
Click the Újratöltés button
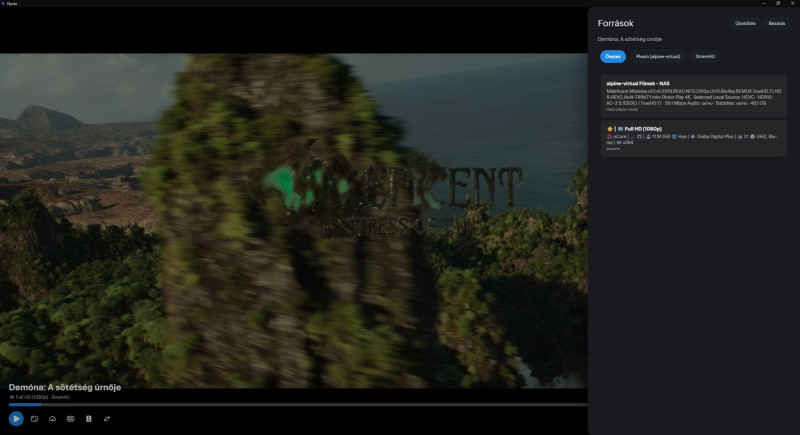click(745, 23)
